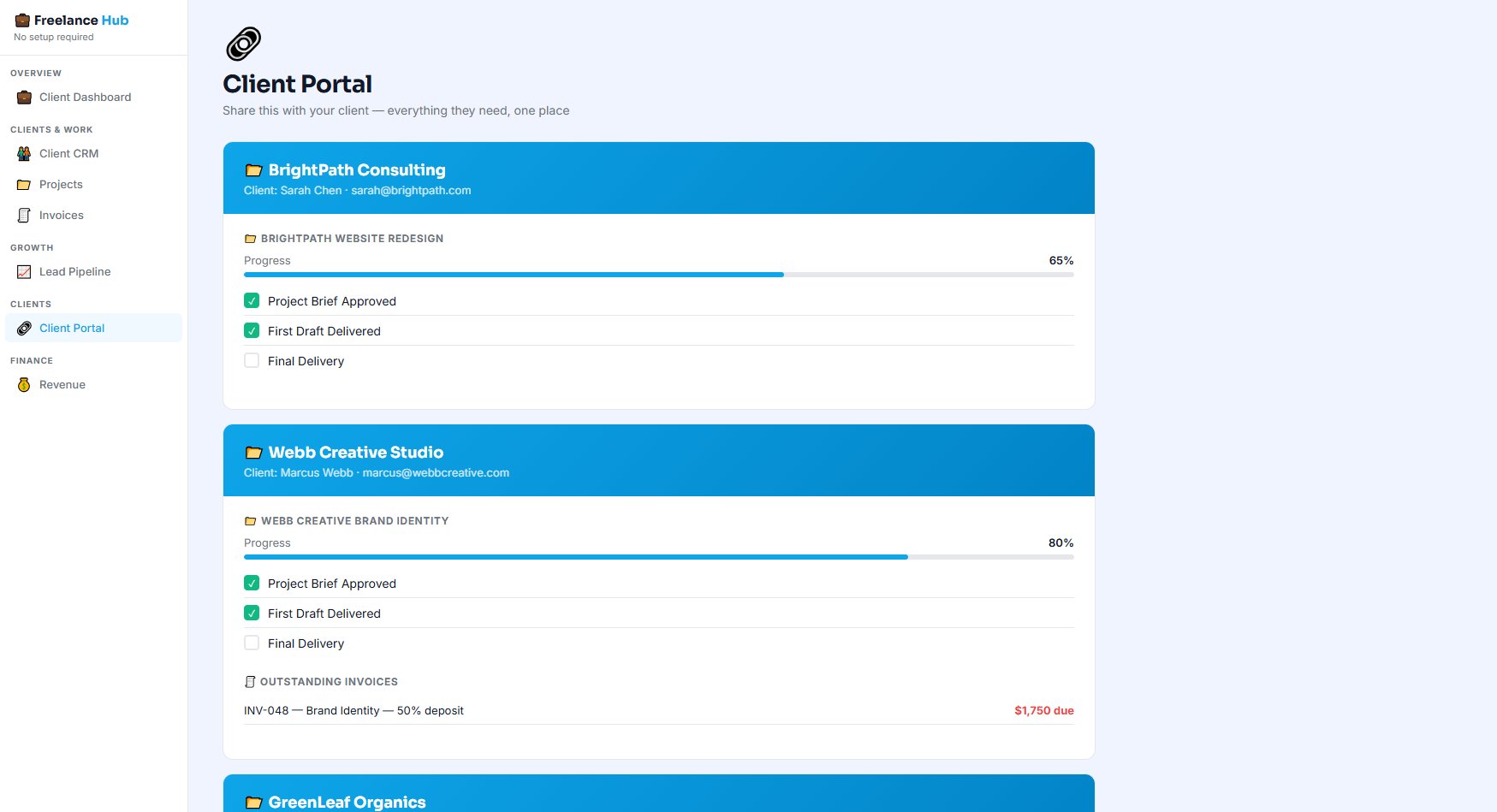Toggle Webb Creative Project Brief Approved checkbox
Image resolution: width=1497 pixels, height=812 pixels.
click(252, 584)
